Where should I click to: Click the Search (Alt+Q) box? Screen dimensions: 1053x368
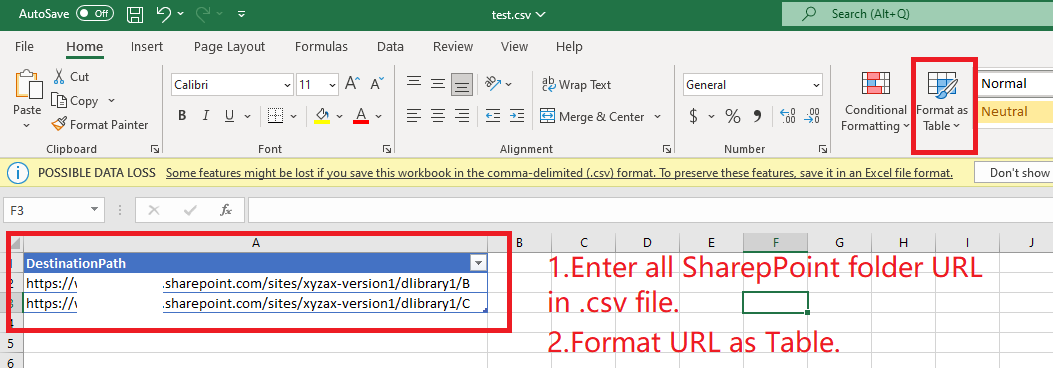917,13
